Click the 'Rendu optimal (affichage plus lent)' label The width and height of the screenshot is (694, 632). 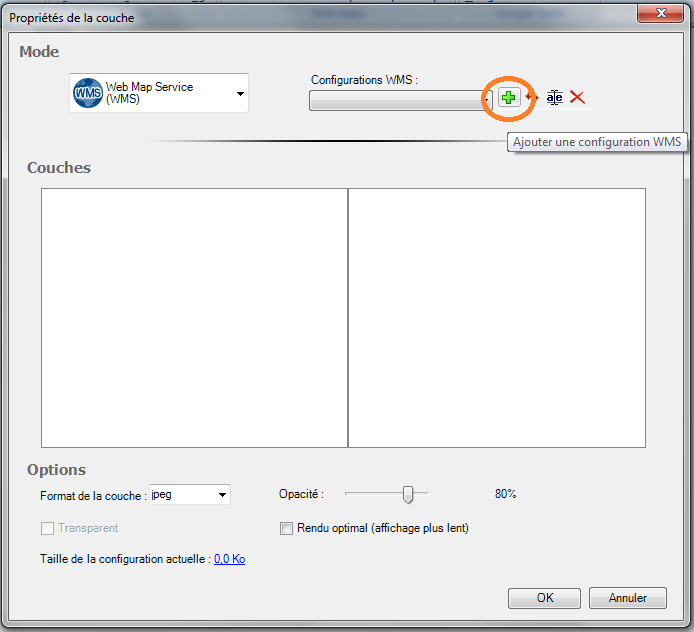click(382, 528)
